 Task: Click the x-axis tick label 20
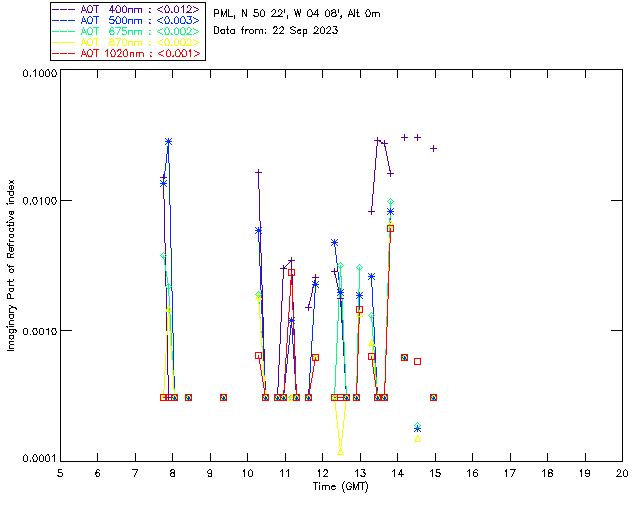[622, 473]
